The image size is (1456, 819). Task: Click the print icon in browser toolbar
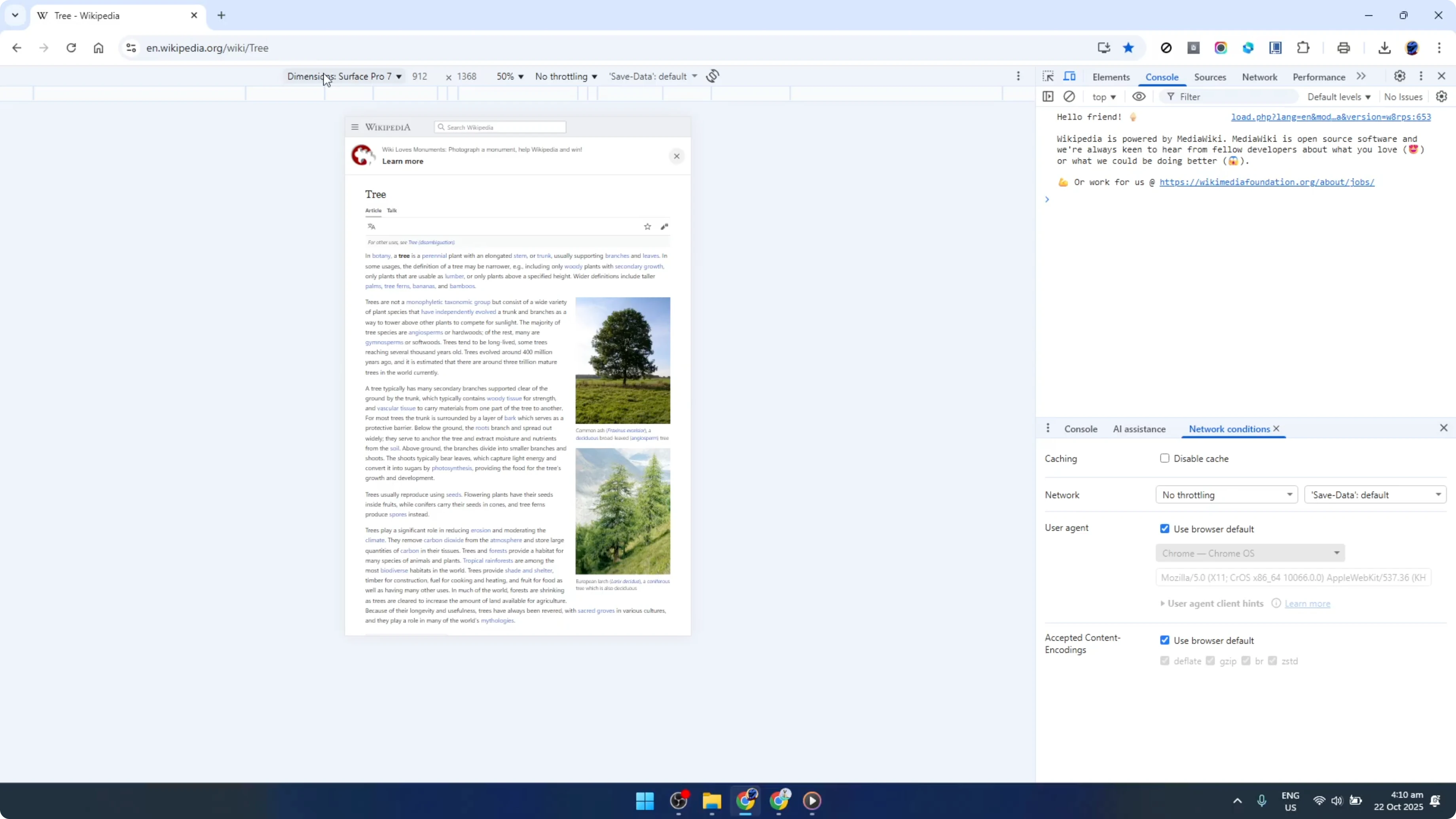point(1344,47)
